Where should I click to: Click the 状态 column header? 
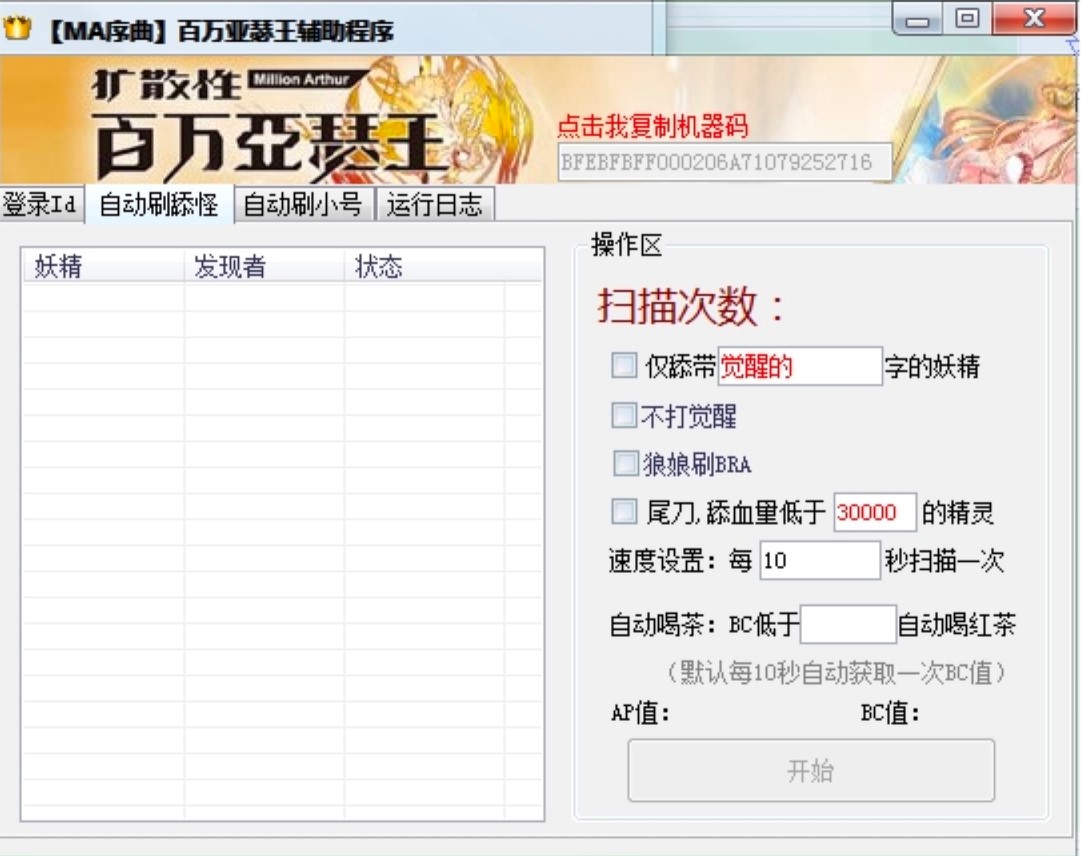pos(424,266)
